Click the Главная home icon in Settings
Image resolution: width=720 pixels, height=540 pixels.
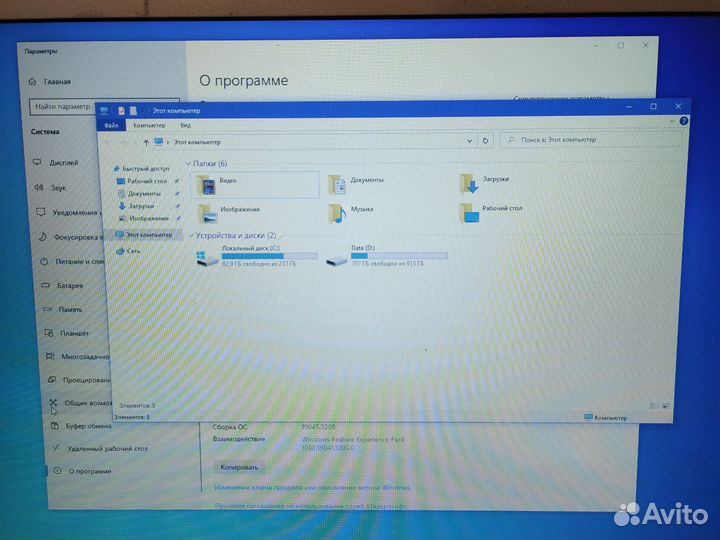point(32,81)
